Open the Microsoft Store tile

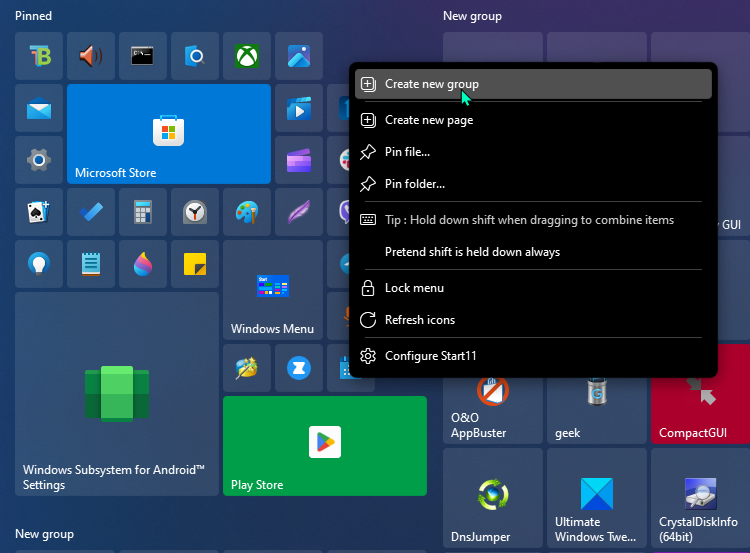(169, 134)
